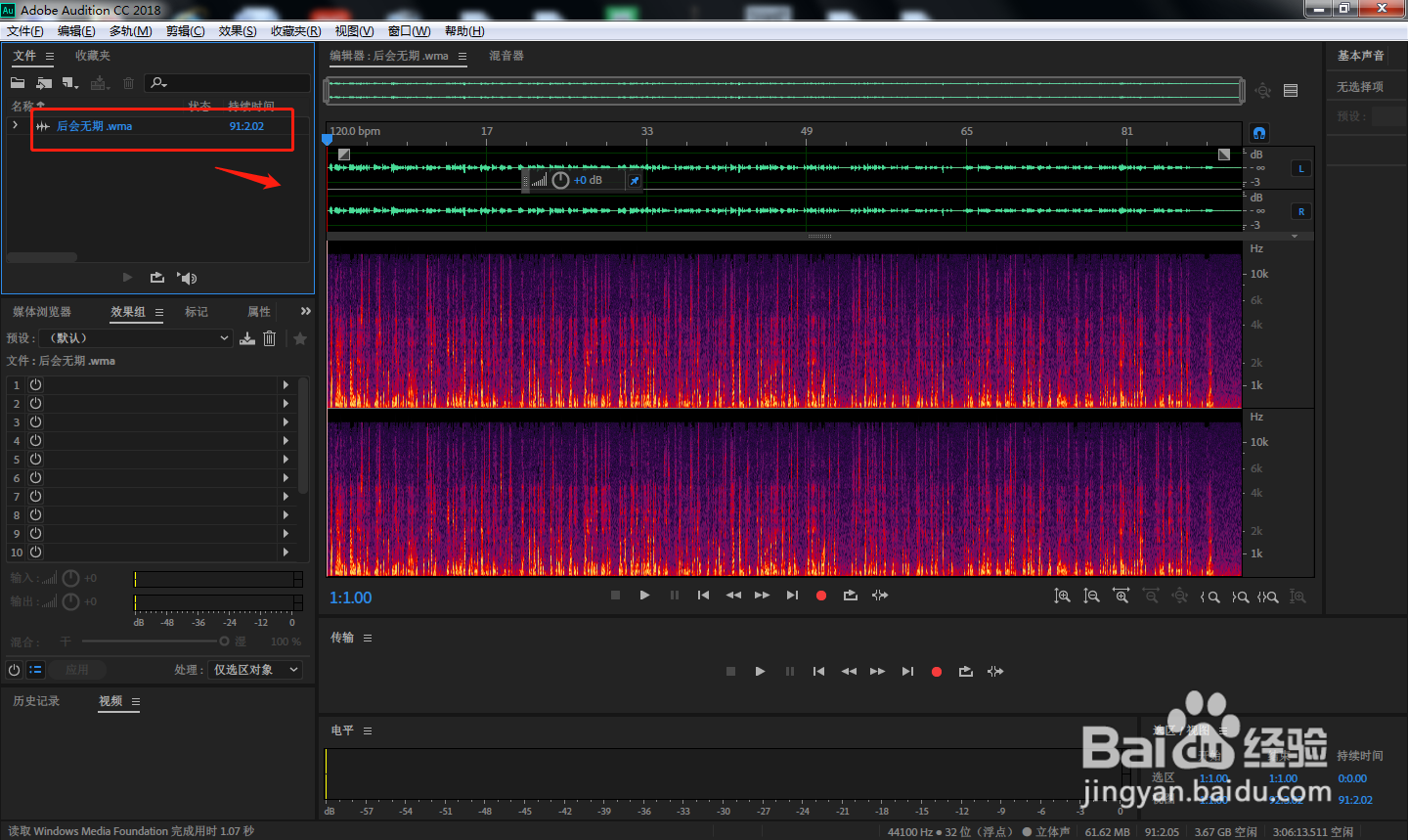Open the 收藏夹(R) menu
This screenshot has width=1408, height=840.
point(295,31)
